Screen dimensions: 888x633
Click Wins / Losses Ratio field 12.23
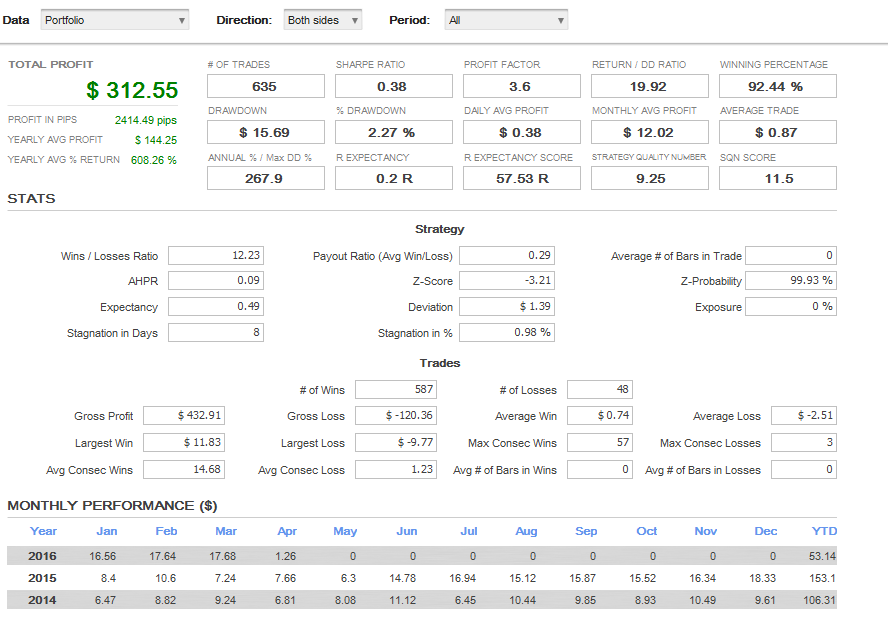[x=216, y=255]
